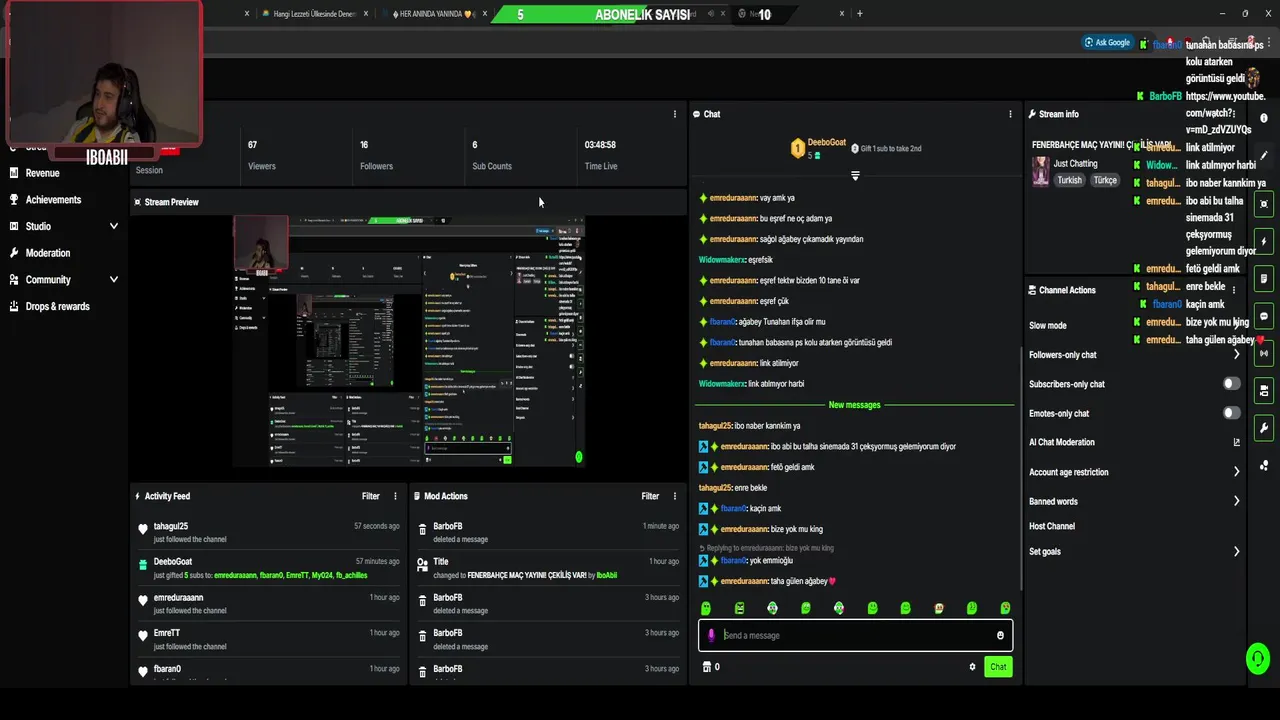The width and height of the screenshot is (1280, 720).
Task: Click the pencil edit icon in right rail
Action: 1264,156
